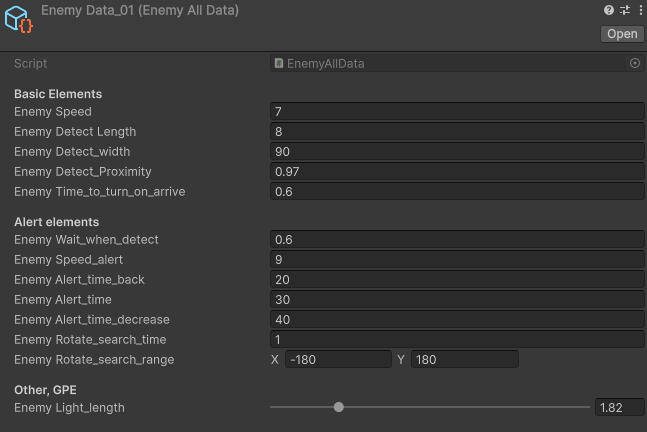Viewport: 647px width, 432px height.
Task: Click the Enemy Wait_when_detect value field
Action: click(x=457, y=240)
